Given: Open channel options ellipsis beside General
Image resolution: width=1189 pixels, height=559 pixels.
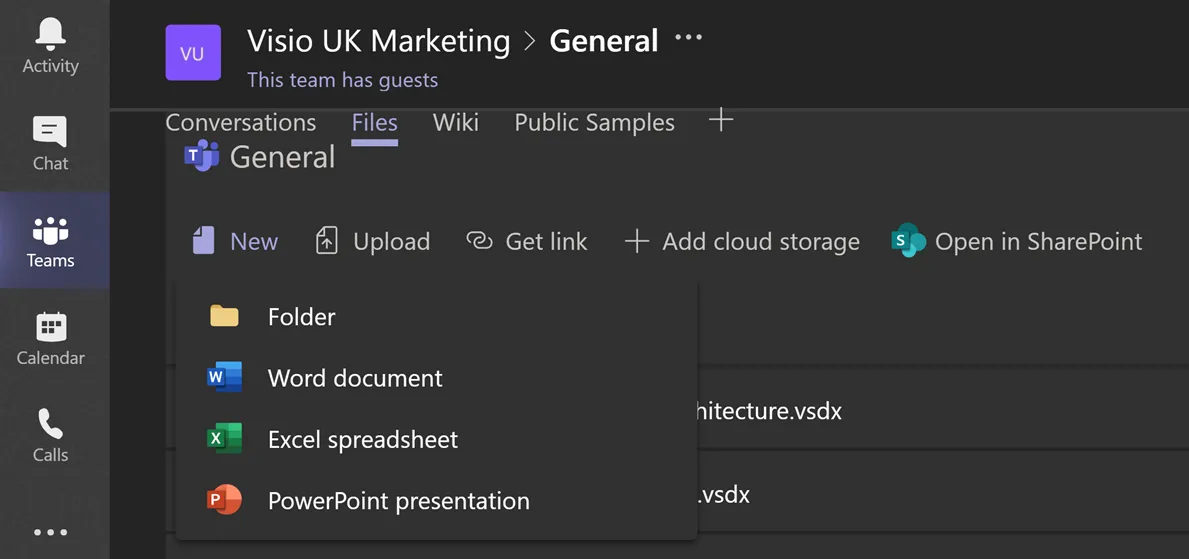Looking at the screenshot, I should coord(688,39).
